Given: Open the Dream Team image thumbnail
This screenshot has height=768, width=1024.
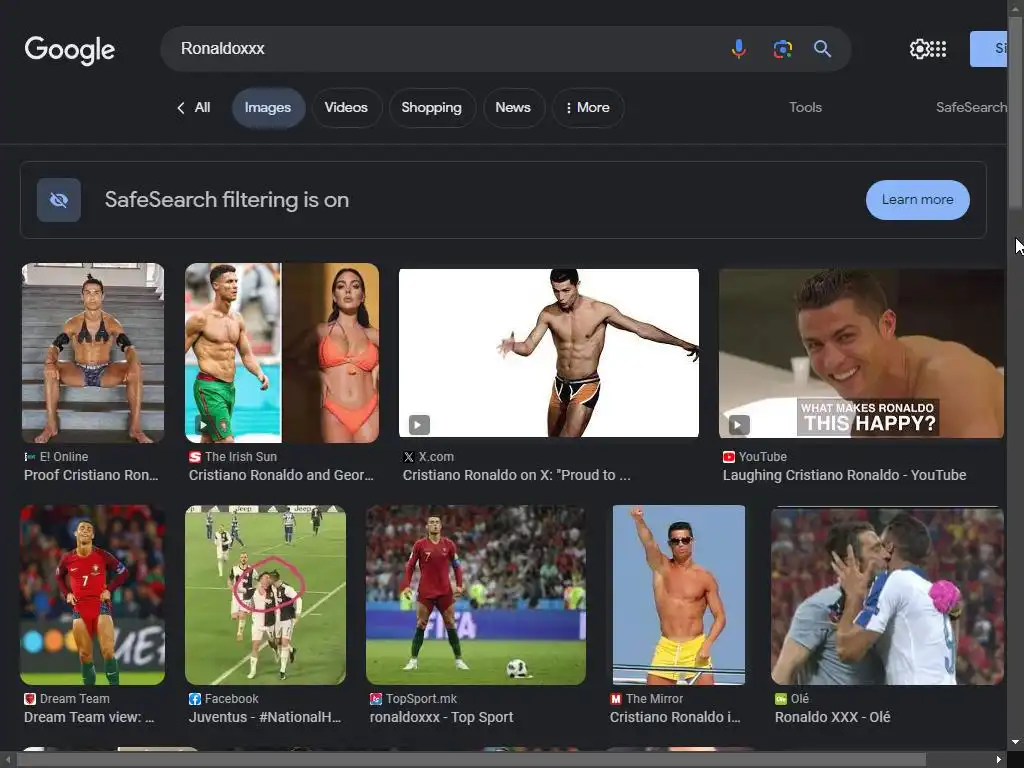Looking at the screenshot, I should 92,595.
